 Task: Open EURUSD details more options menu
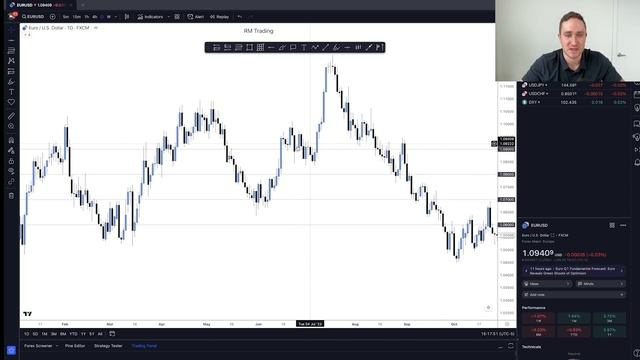point(623,225)
